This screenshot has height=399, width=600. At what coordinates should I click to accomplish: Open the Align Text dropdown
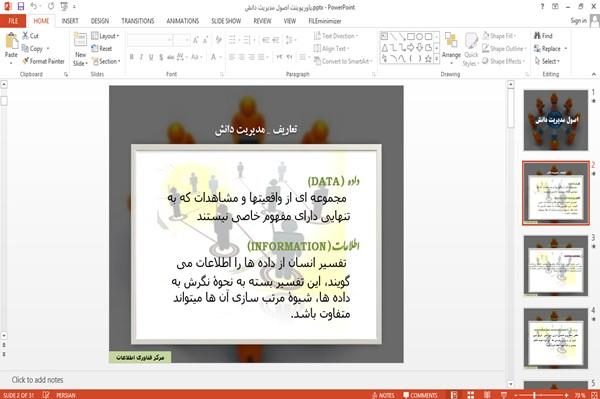(x=331, y=49)
